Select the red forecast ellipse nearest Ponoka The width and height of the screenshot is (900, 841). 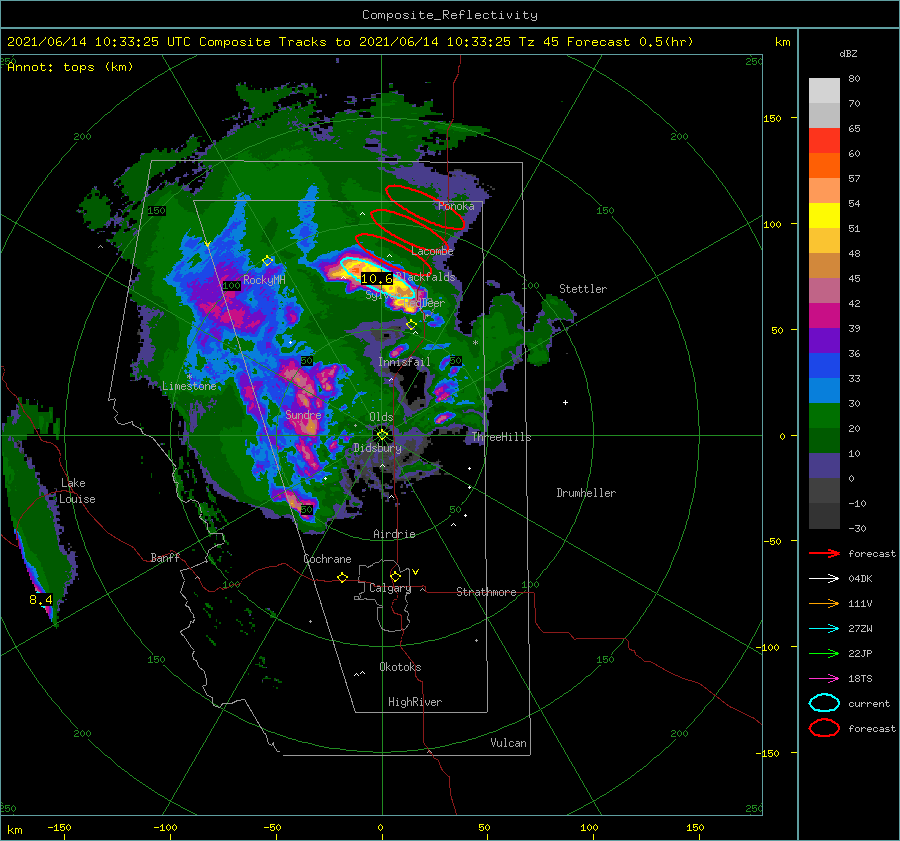(425, 208)
